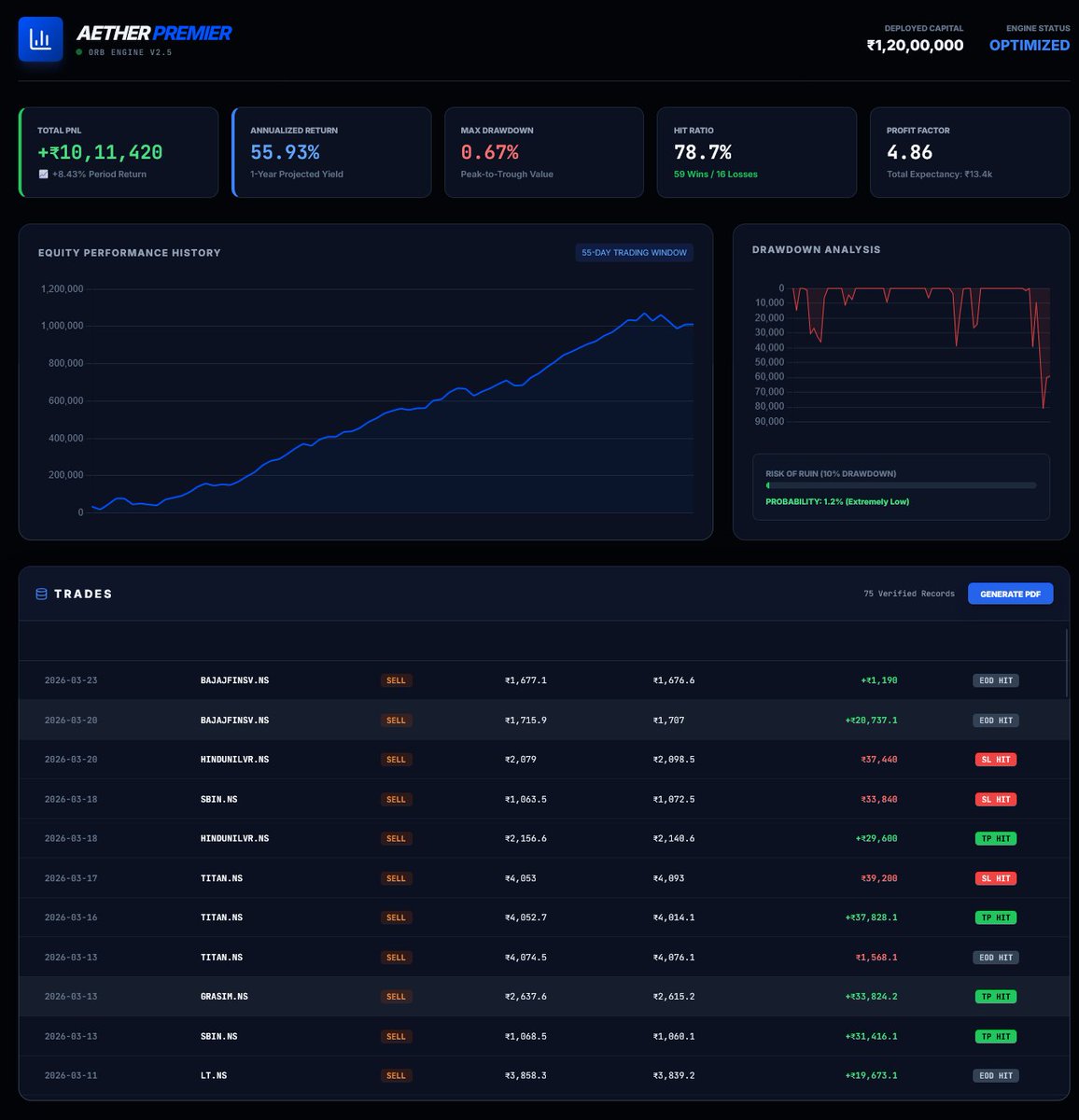Image resolution: width=1079 pixels, height=1120 pixels.
Task: Click the 75 Verified Records label
Action: (x=909, y=594)
